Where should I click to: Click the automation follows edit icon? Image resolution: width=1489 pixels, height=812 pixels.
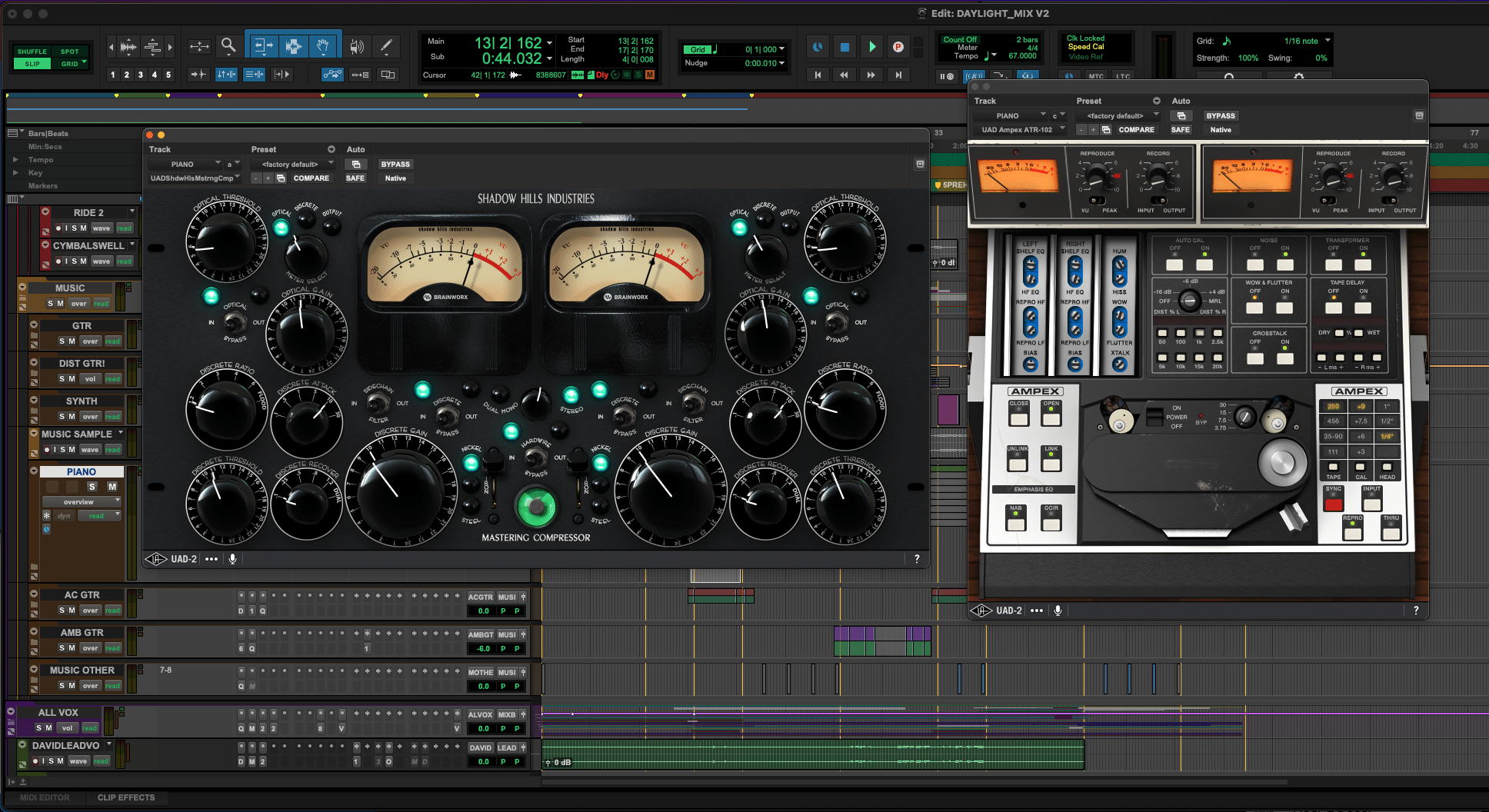click(x=332, y=75)
